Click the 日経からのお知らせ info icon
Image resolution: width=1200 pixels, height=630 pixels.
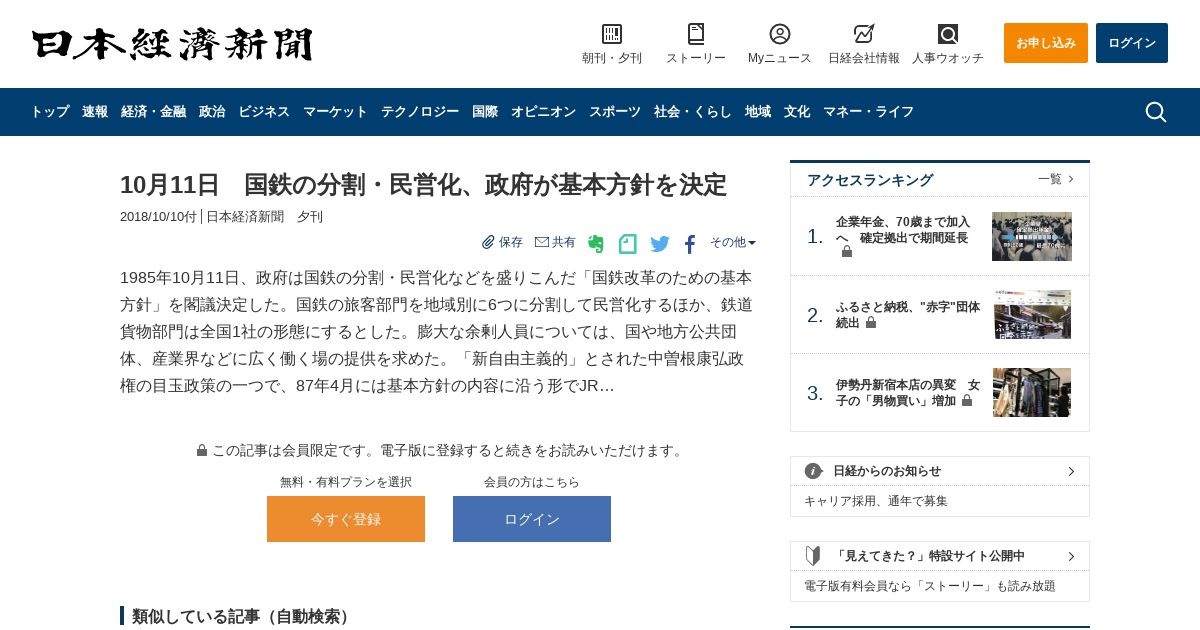[813, 471]
